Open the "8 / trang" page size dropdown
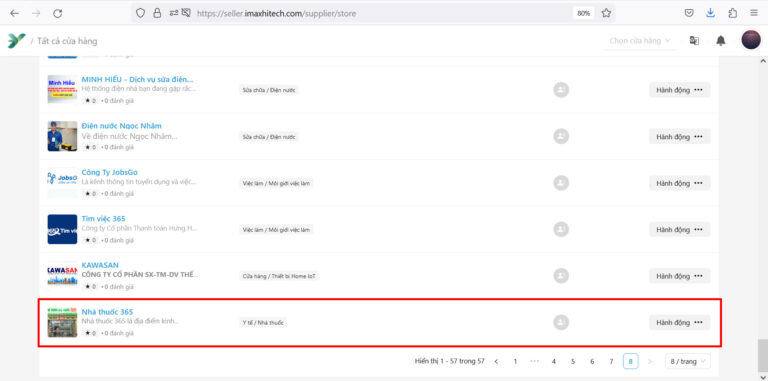 tap(688, 361)
